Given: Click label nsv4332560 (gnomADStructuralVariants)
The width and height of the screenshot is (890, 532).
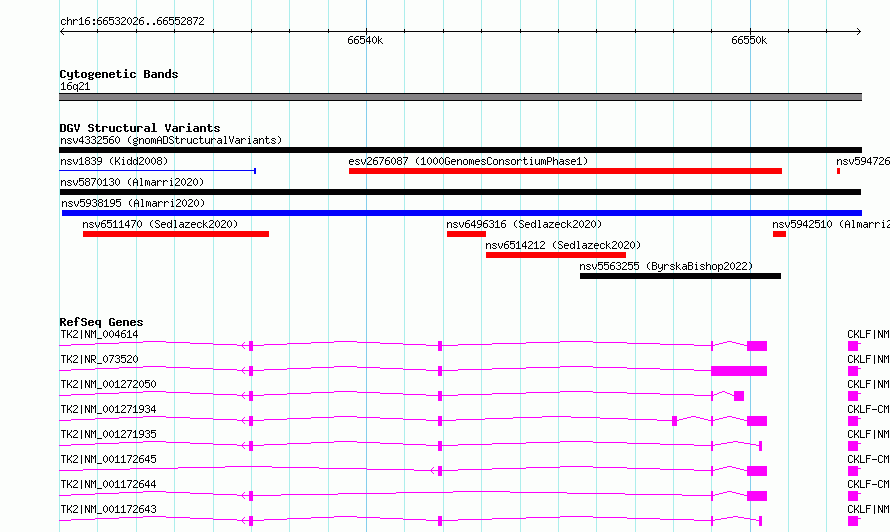Looking at the screenshot, I should (x=171, y=140).
